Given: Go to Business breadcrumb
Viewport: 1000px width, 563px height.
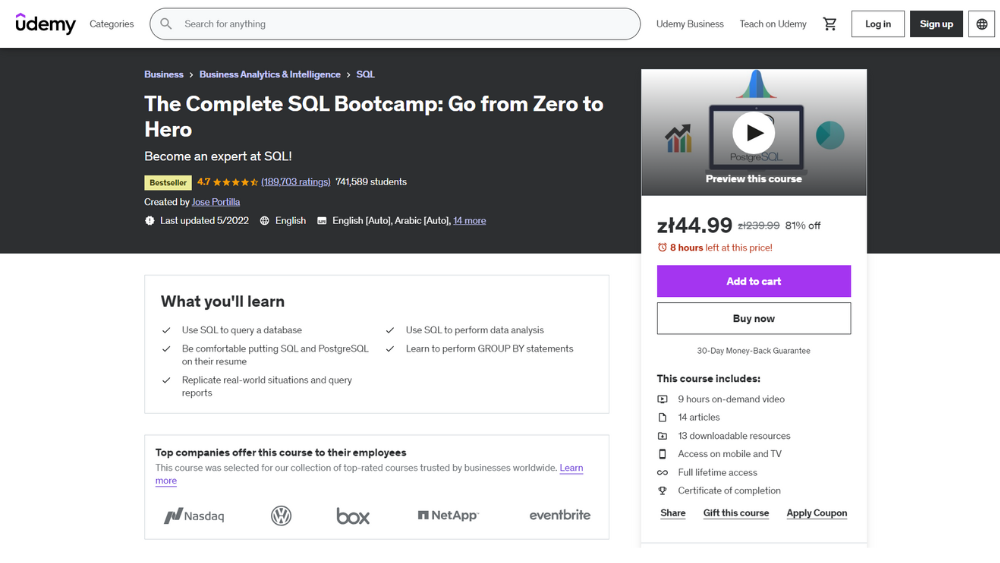Looking at the screenshot, I should pos(163,74).
